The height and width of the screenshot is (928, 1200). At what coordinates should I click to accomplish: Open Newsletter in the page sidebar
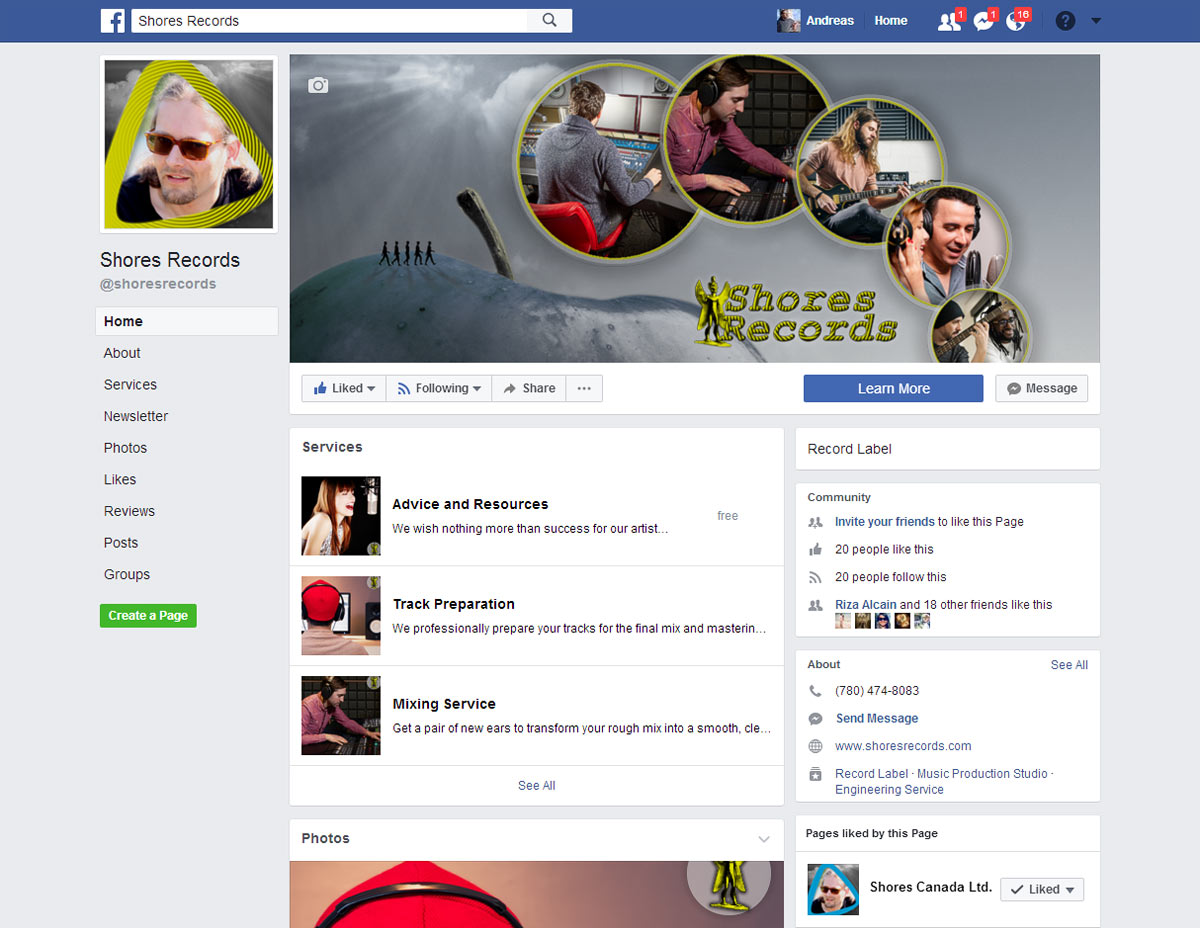point(136,416)
